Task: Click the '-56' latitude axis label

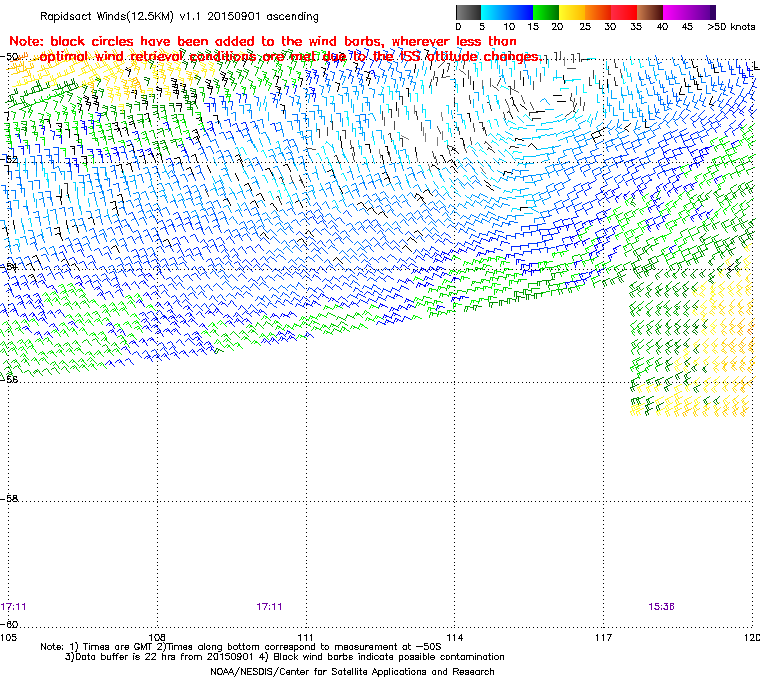Action: click(9, 379)
